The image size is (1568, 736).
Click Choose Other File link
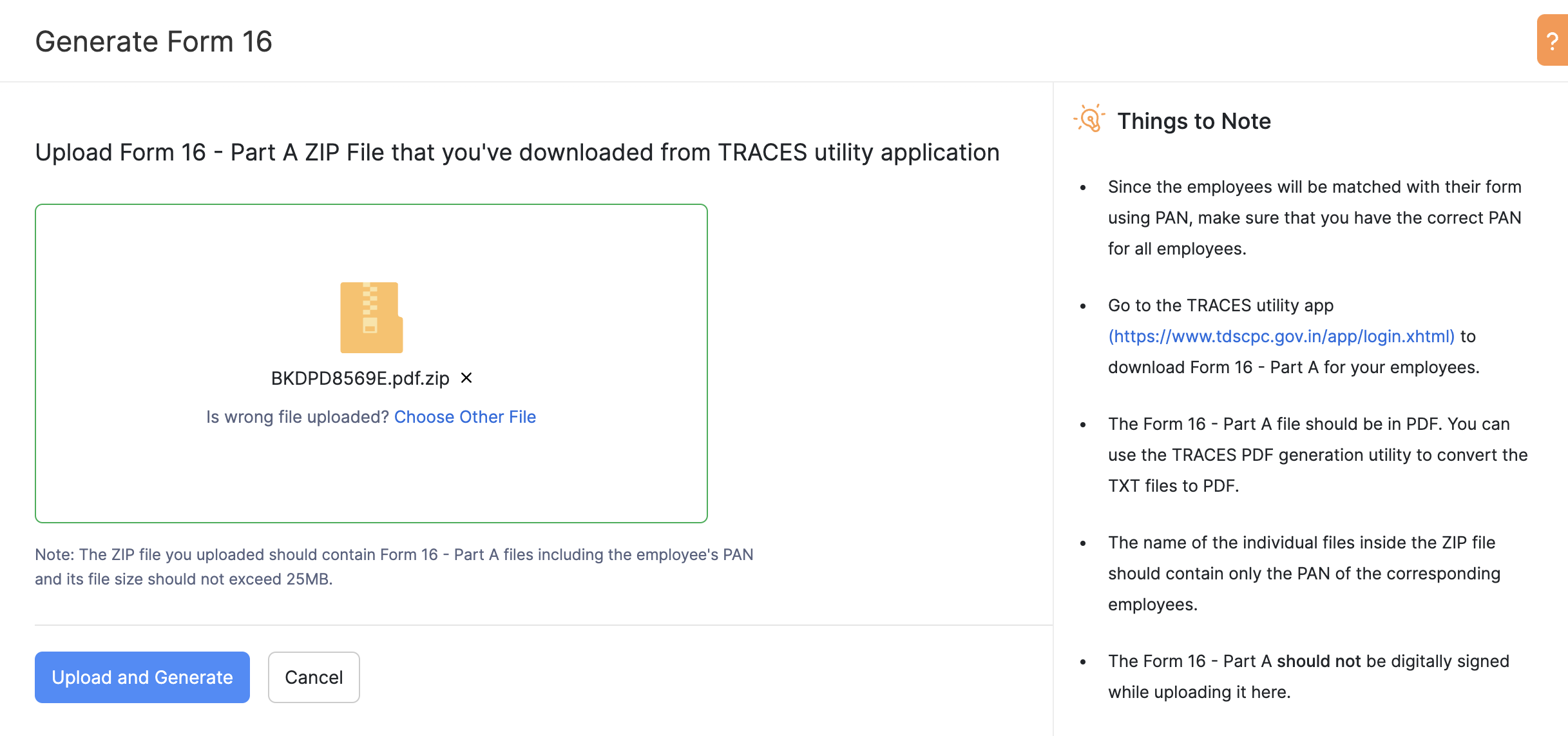point(464,417)
